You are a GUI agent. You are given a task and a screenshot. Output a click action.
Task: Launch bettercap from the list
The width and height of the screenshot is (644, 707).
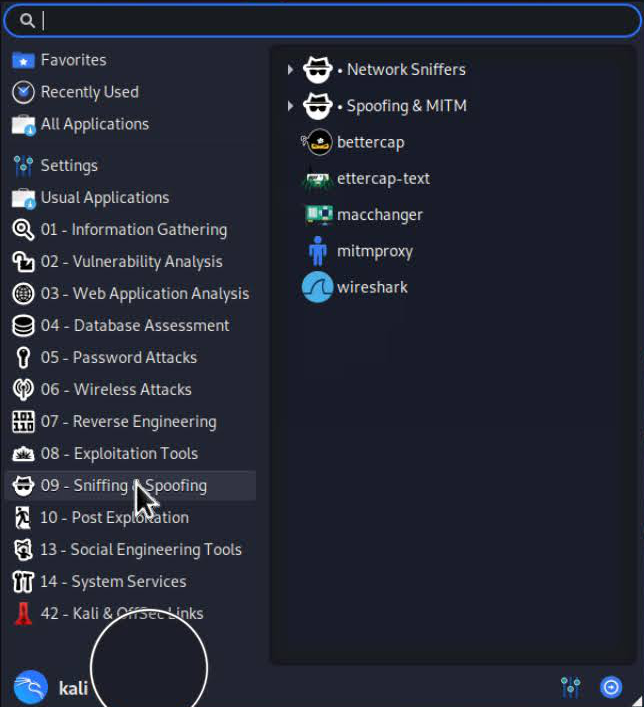point(371,143)
